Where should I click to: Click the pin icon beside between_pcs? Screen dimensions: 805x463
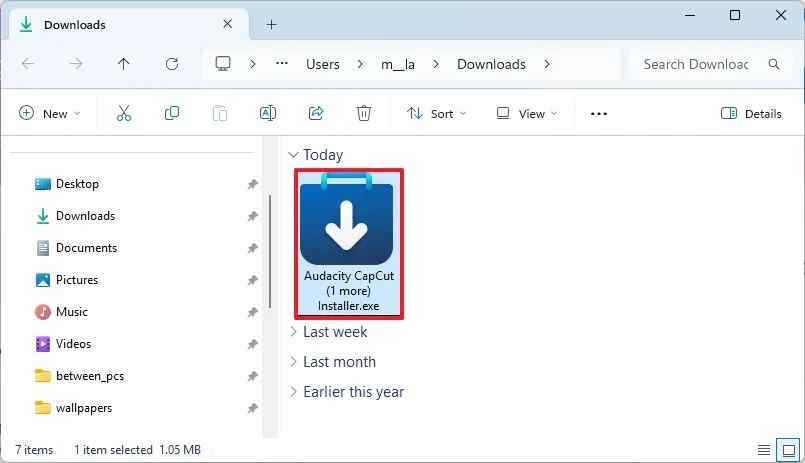[252, 376]
